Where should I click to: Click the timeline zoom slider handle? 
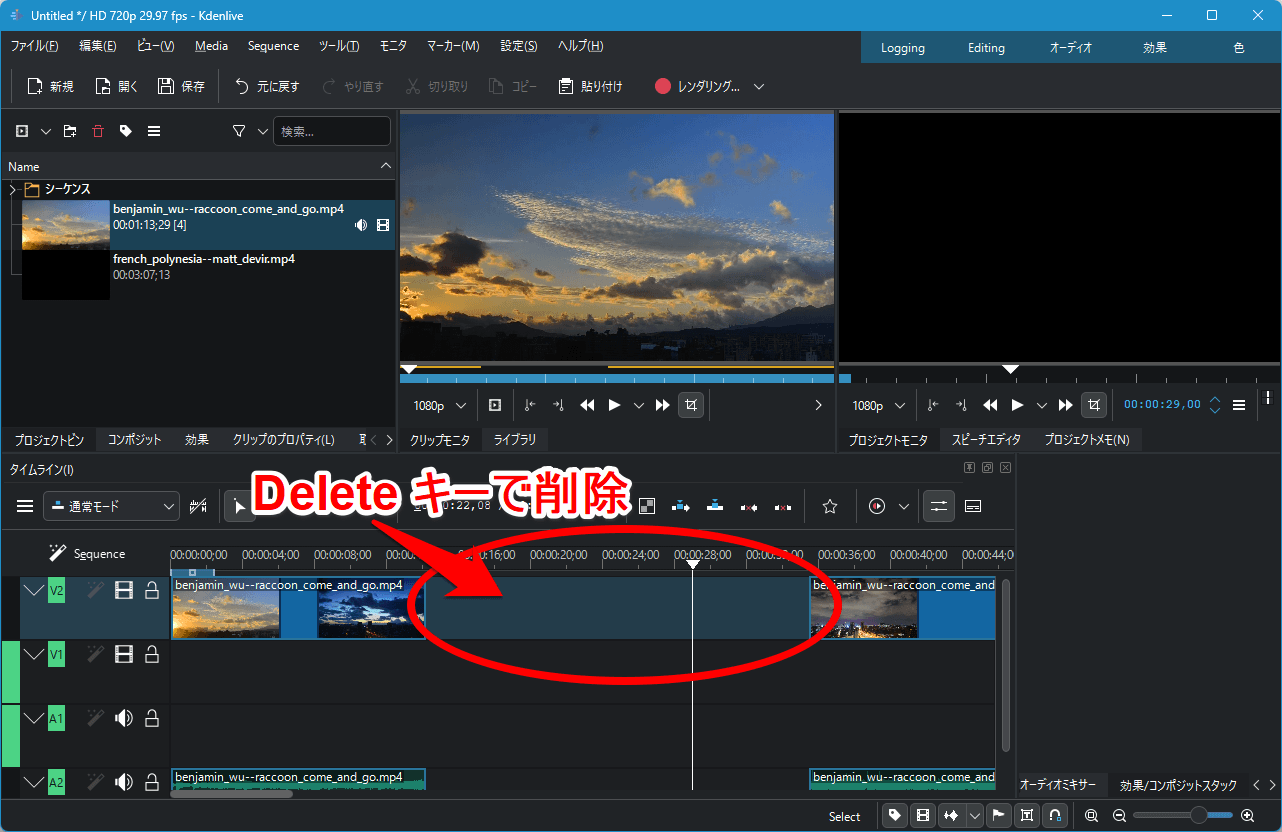[1197, 816]
